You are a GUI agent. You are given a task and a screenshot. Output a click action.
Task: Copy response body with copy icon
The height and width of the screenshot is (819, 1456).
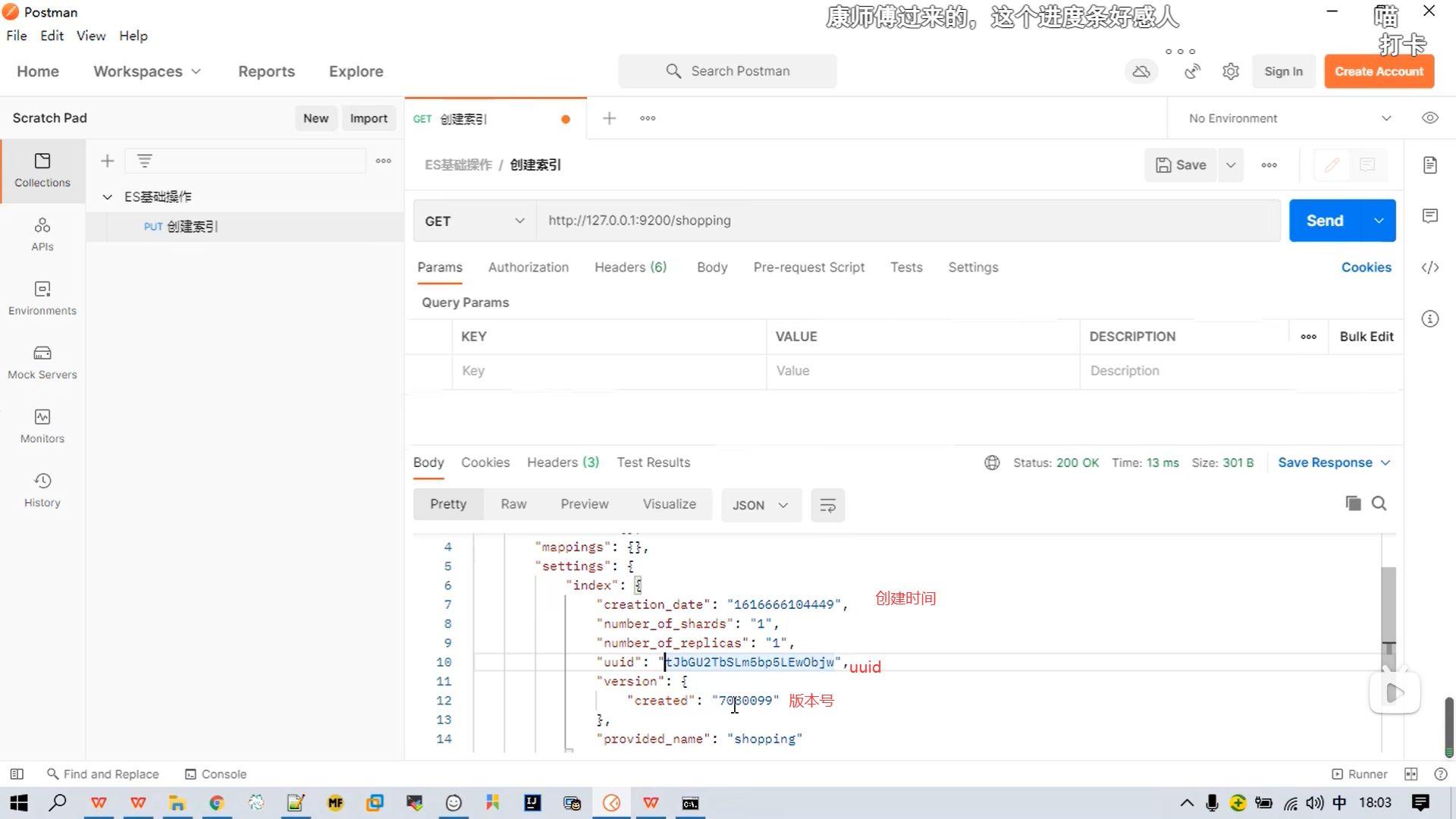[1353, 504]
